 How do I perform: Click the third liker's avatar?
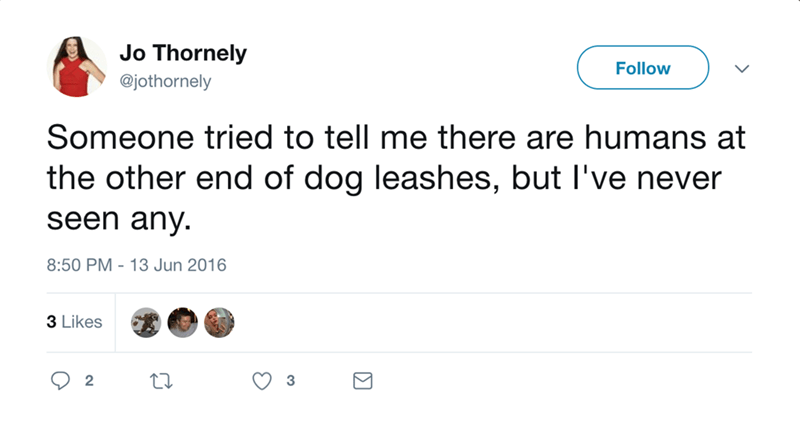(x=217, y=321)
